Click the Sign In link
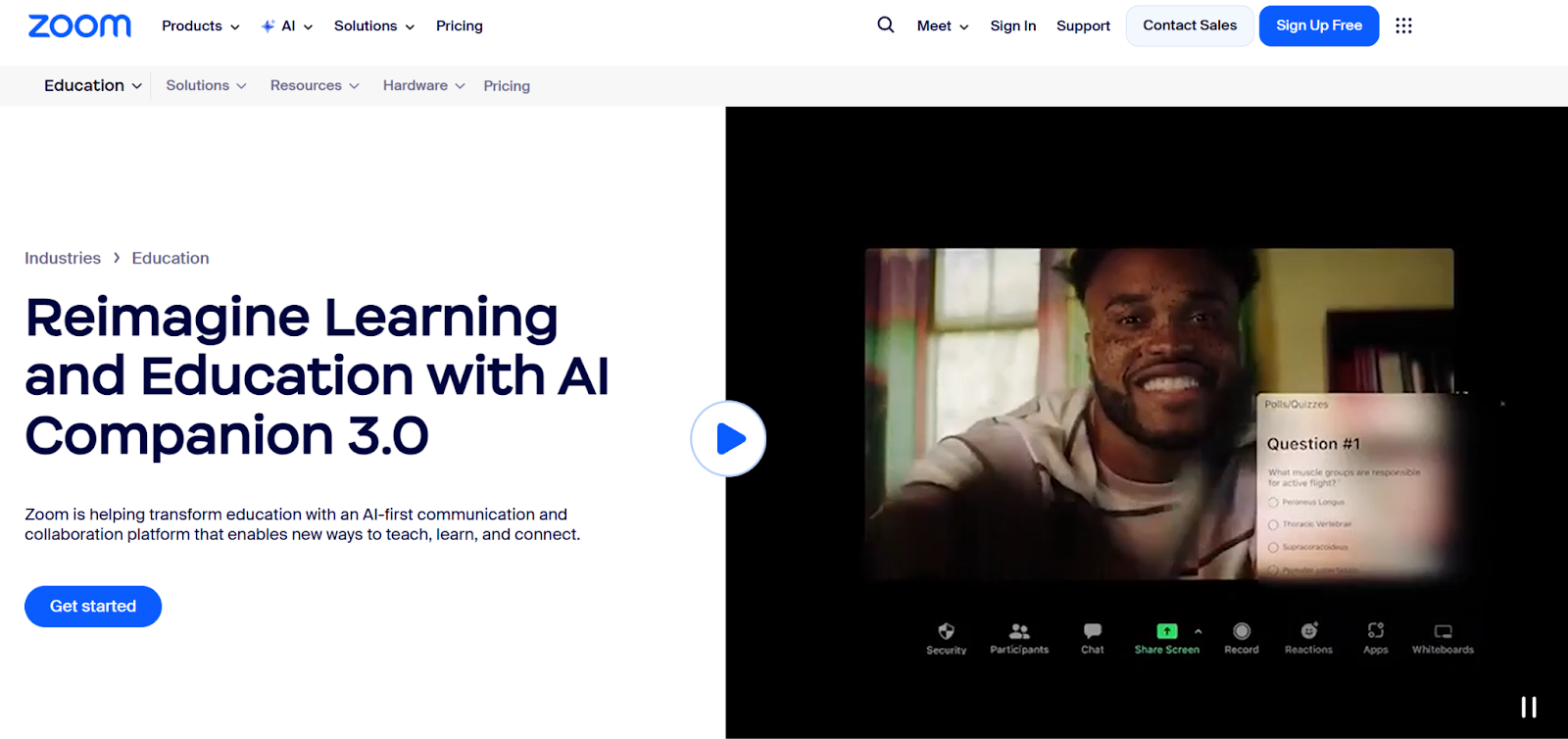This screenshot has height=739, width=1568. (1012, 26)
